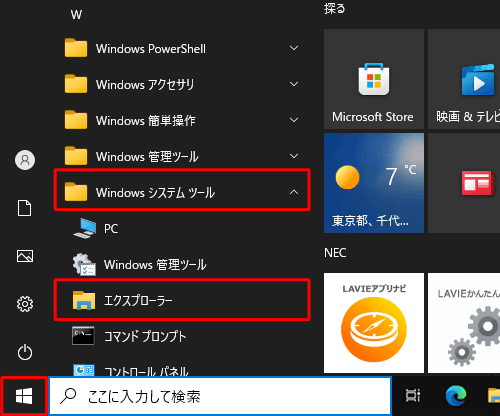
Task: Open the LAVIEアプリナビ tile
Action: click(374, 323)
